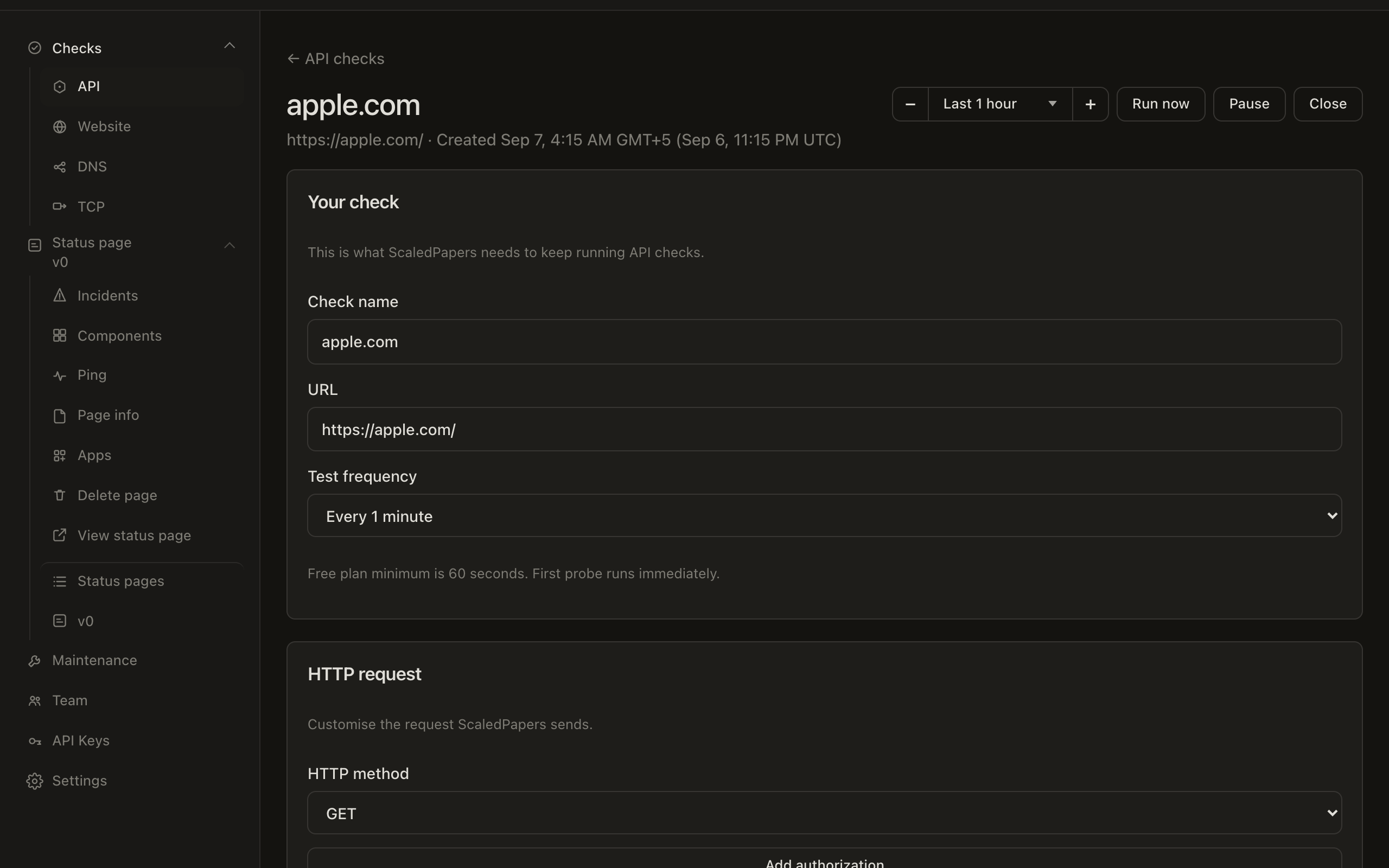The width and height of the screenshot is (1389, 868).
Task: Click the Website globe icon
Action: (60, 127)
